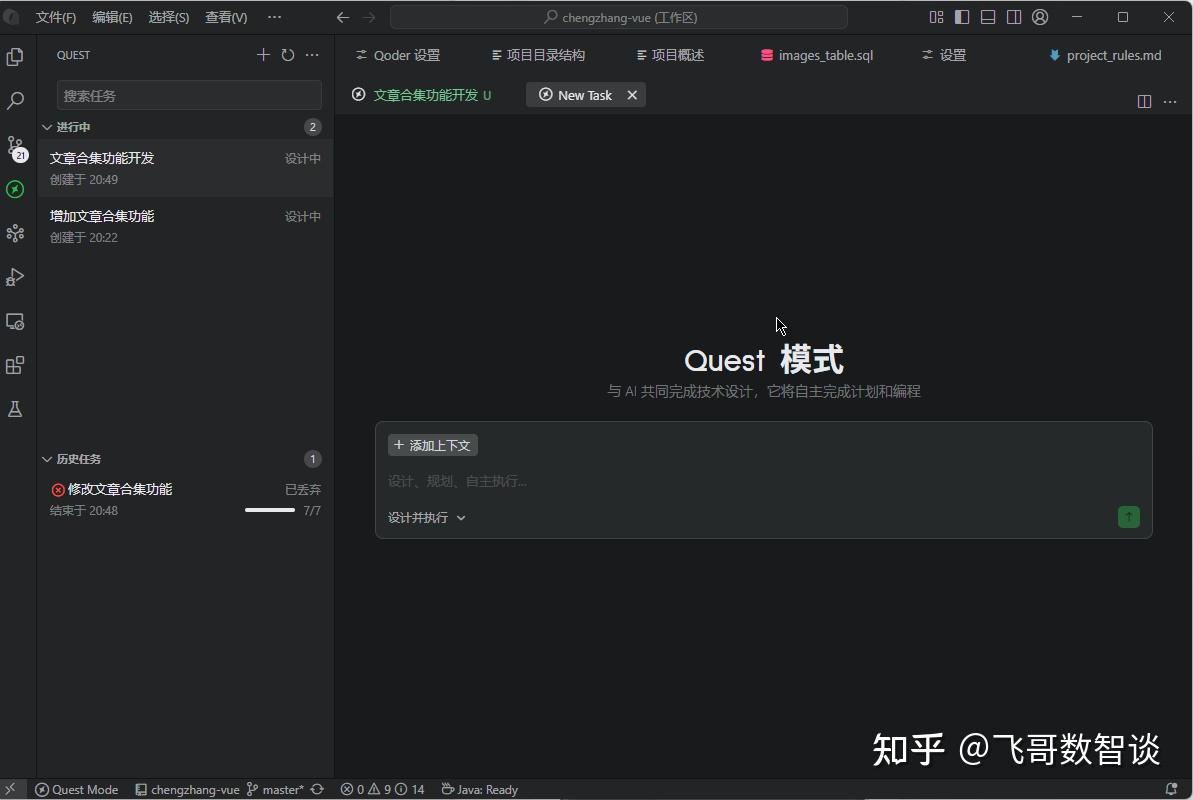Open Source Control showing 21 pending changes
The image size is (1193, 800).
point(15,148)
